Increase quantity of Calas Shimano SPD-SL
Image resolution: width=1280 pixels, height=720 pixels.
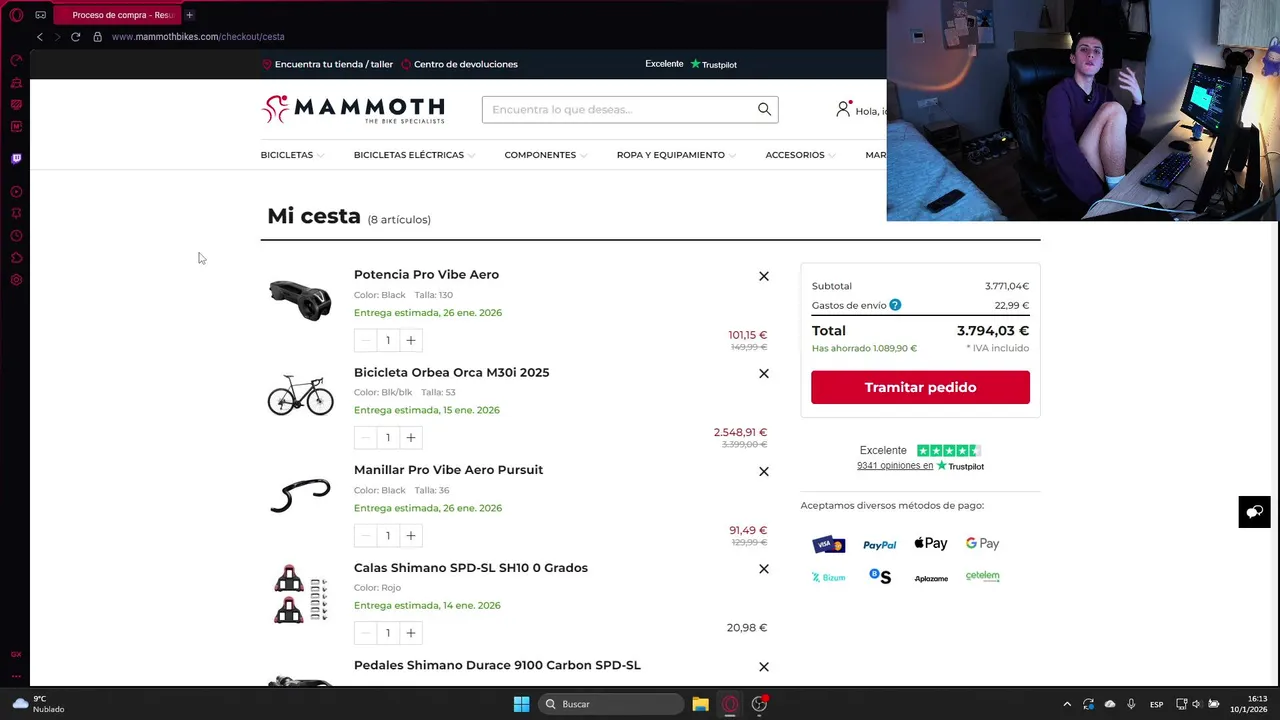tap(410, 632)
